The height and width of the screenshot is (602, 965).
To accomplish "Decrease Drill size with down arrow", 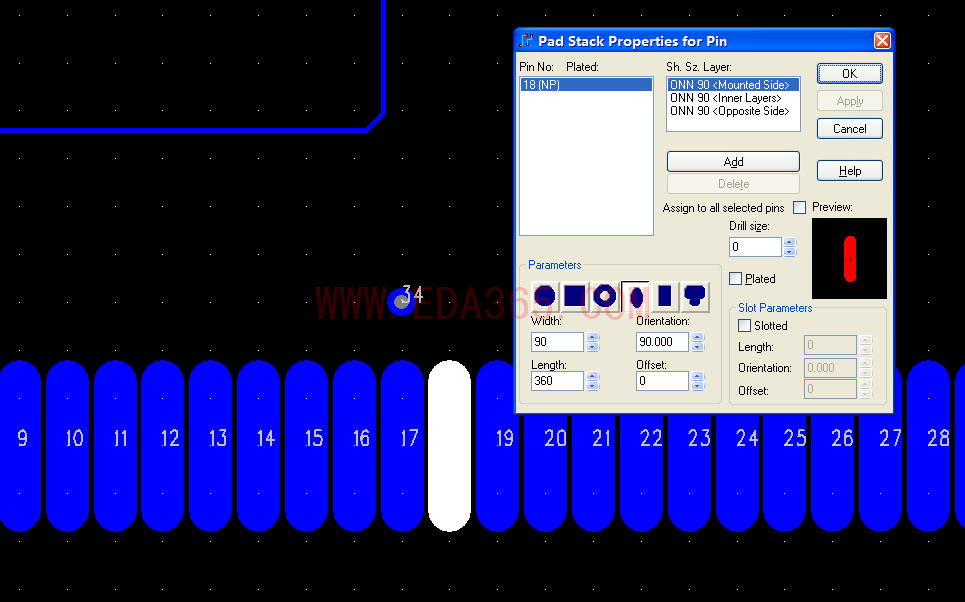I will coord(790,252).
